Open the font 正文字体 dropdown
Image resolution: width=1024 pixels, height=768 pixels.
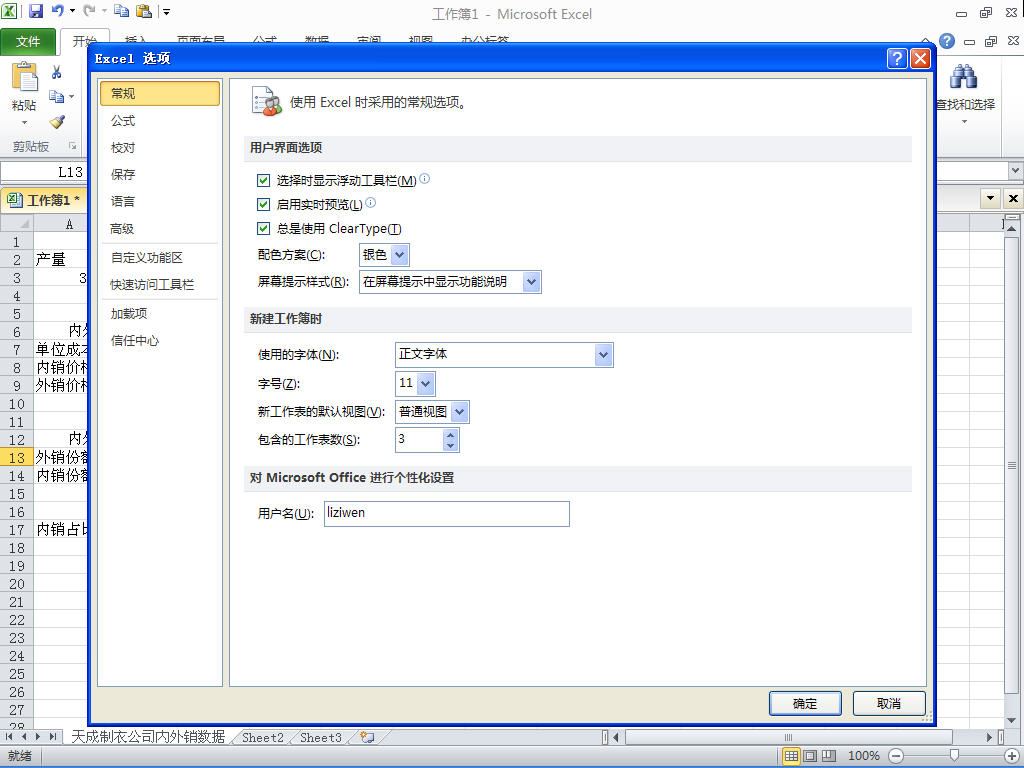point(603,355)
